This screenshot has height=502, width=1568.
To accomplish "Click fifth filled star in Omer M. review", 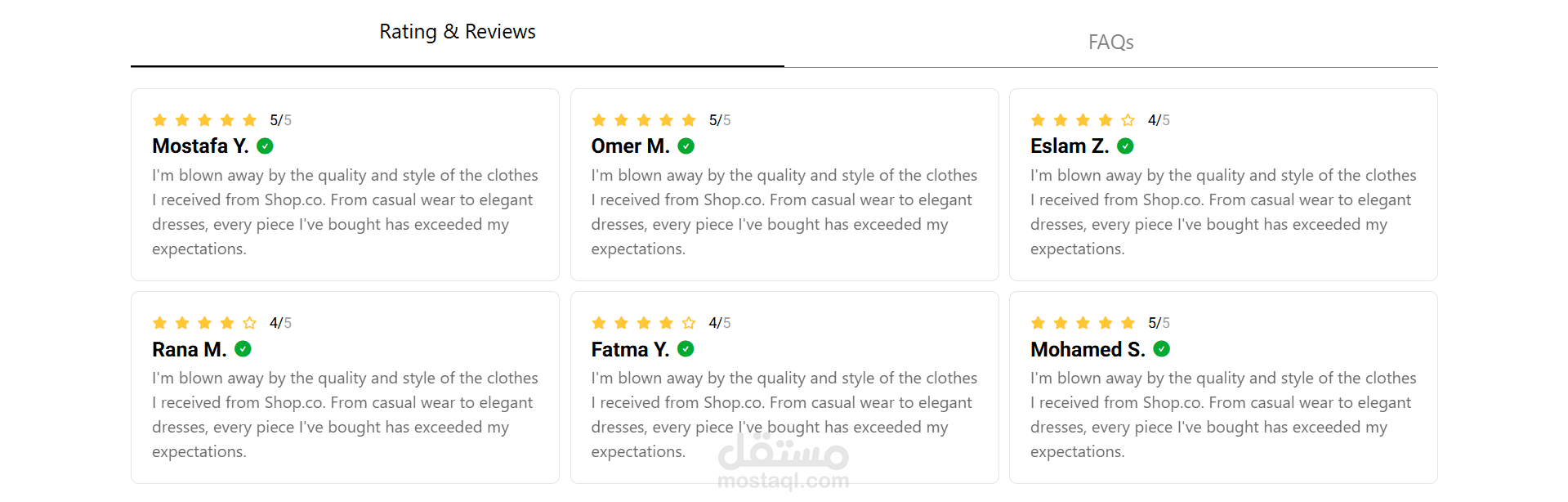I will (689, 120).
